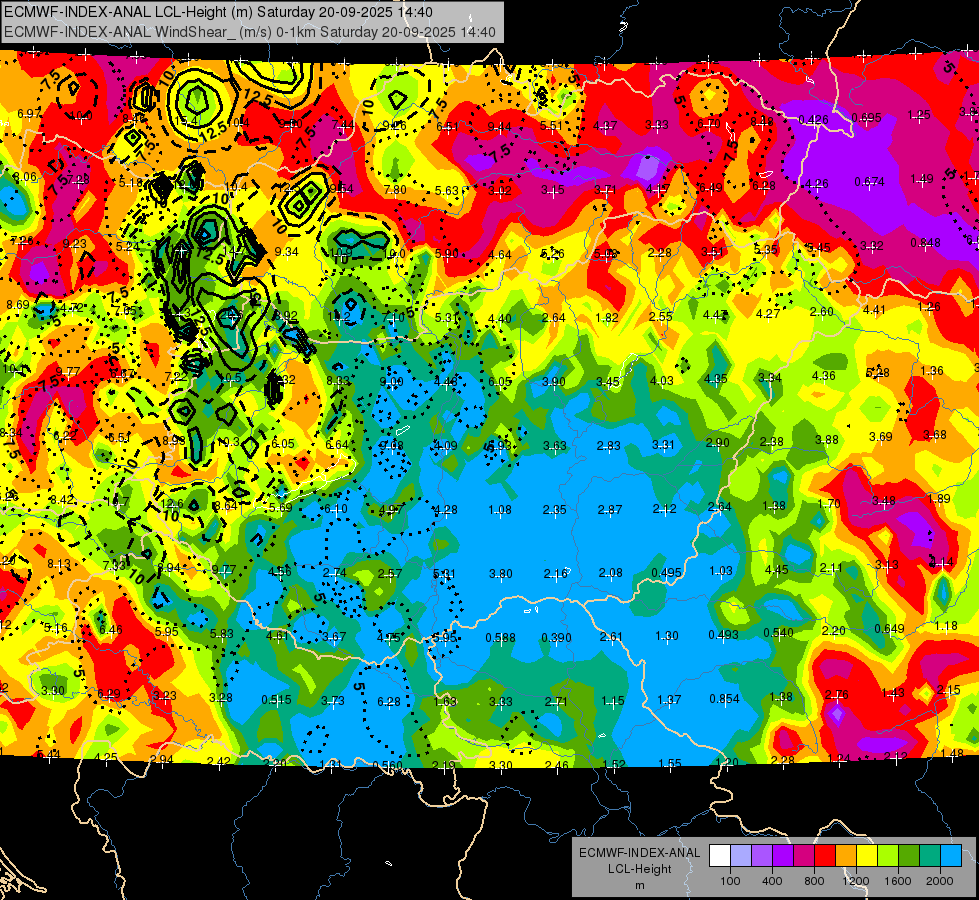979x900 pixels.
Task: Click the map value 0.515
Action: (x=277, y=700)
